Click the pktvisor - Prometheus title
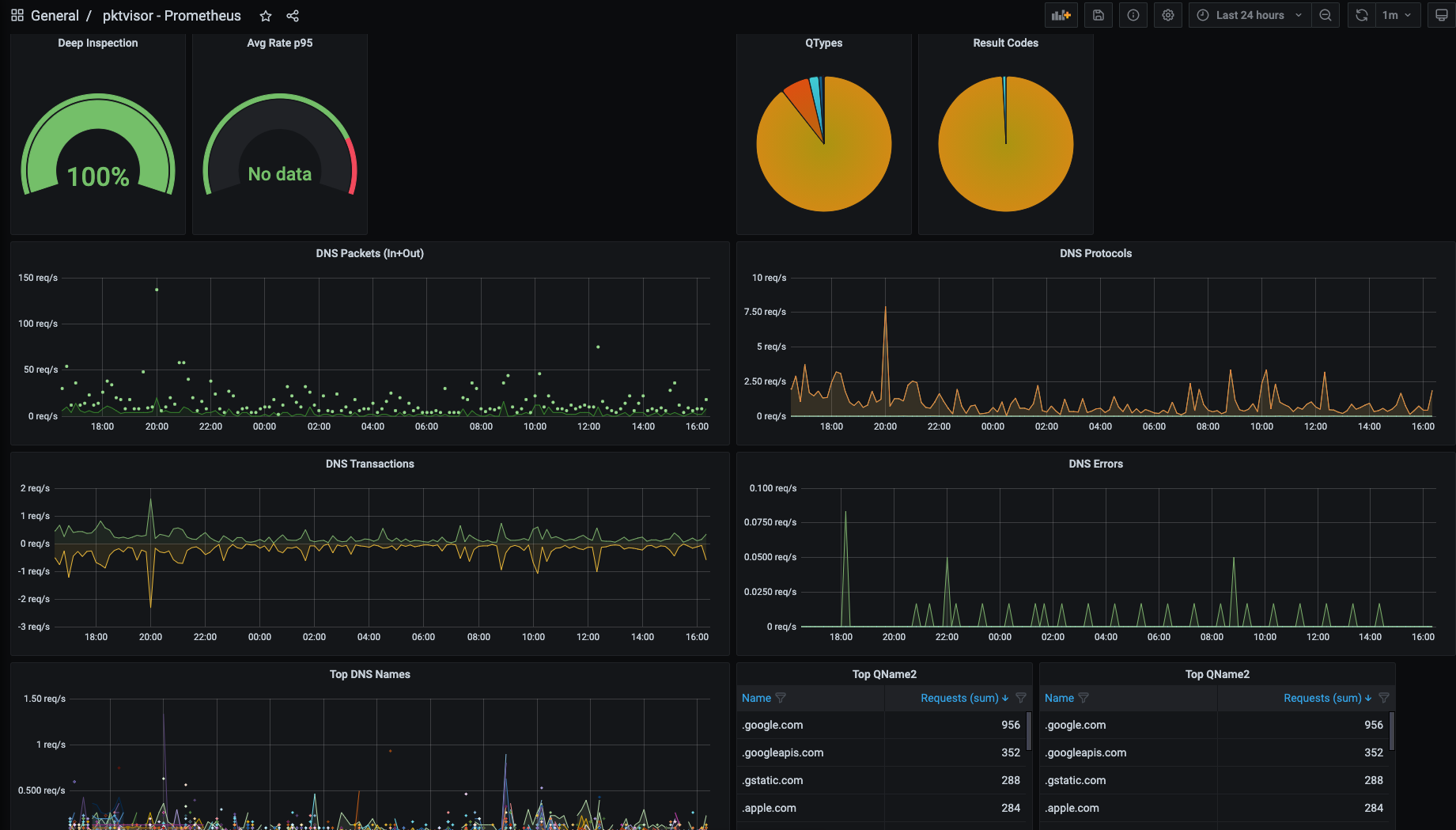 pyautogui.click(x=171, y=15)
